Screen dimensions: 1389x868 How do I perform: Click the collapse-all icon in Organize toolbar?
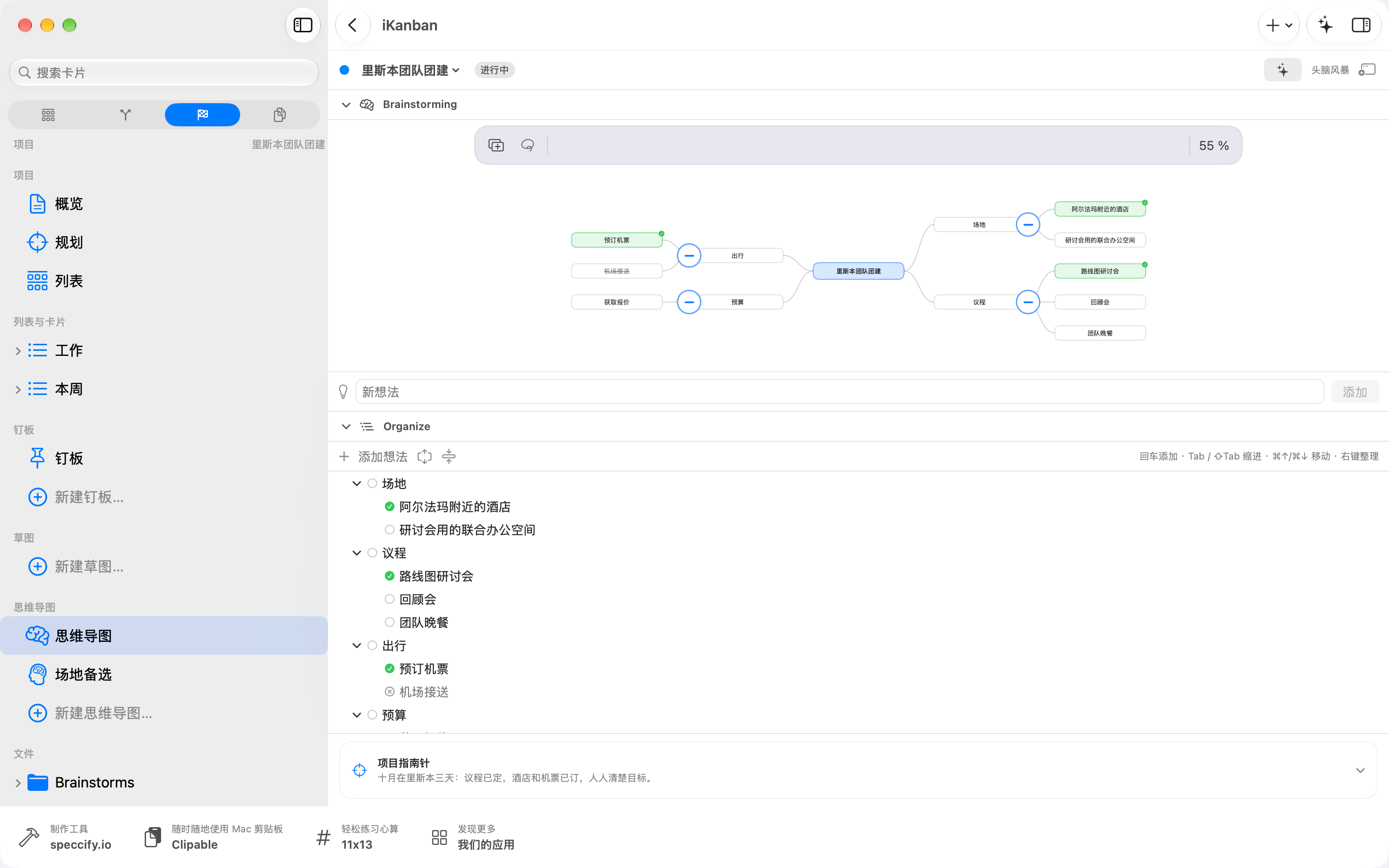449,456
